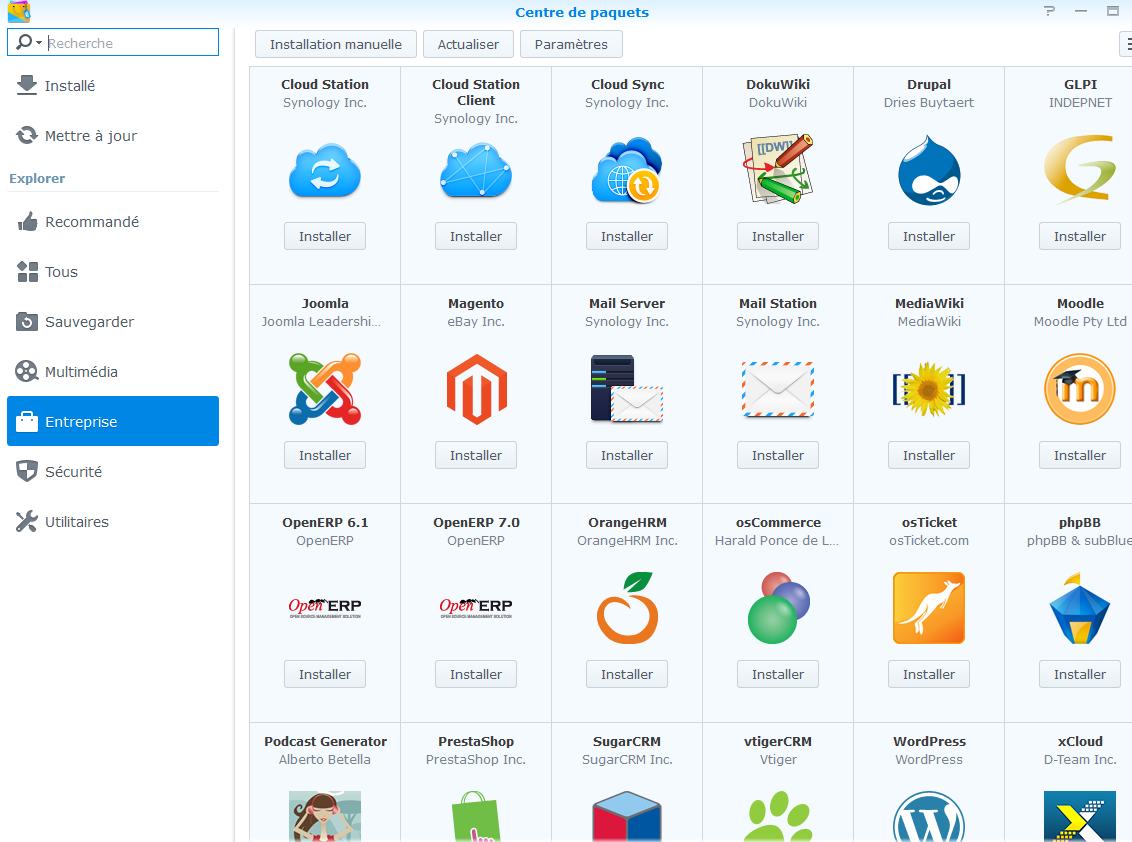Open the osTicket kangaroo icon

coord(929,608)
